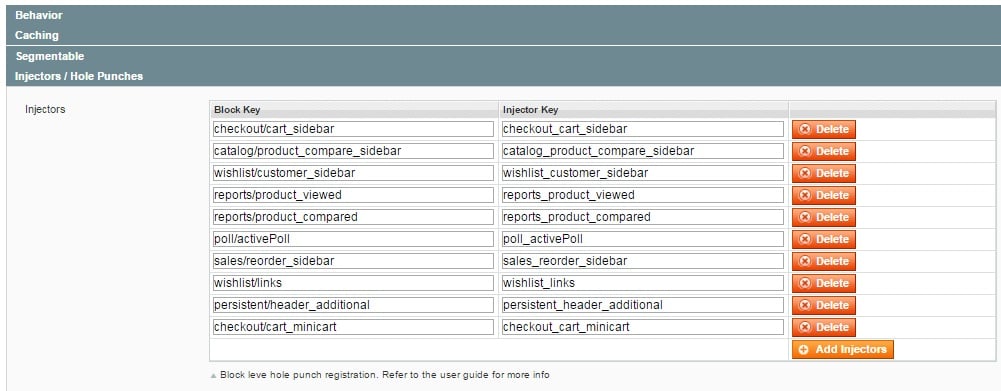Viewport: 1001px width, 391px height.
Task: Click the Add Injectors button
Action: [843, 349]
